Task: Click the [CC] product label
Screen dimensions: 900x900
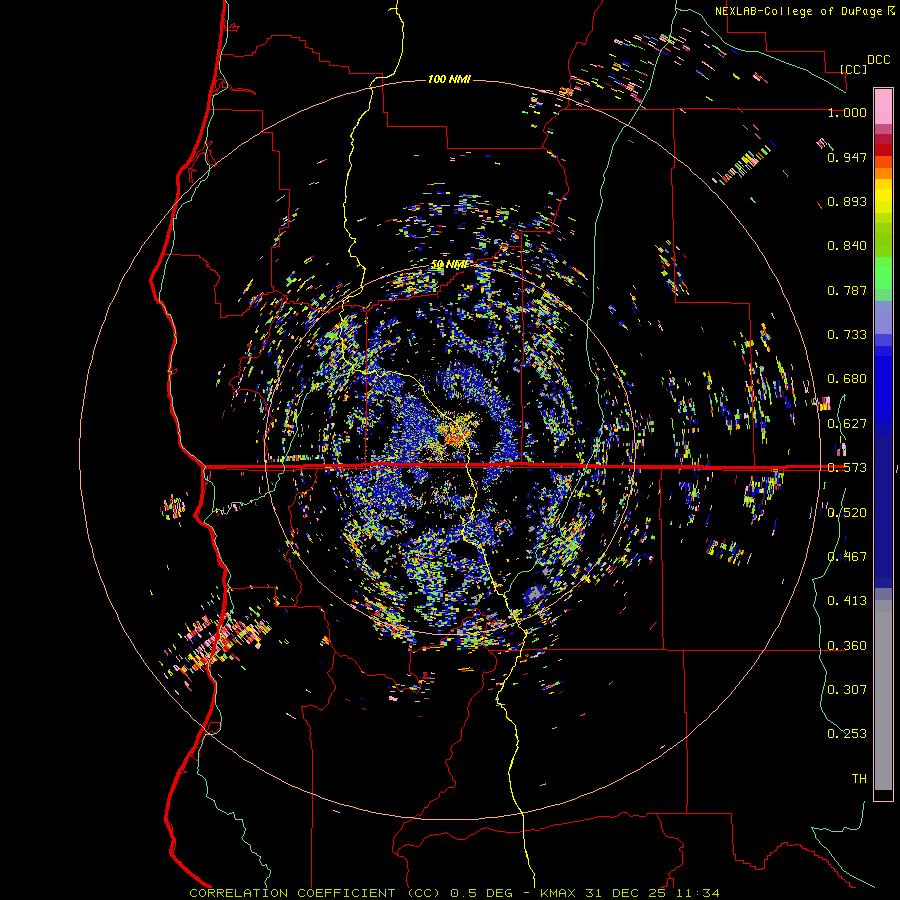Action: [x=854, y=69]
